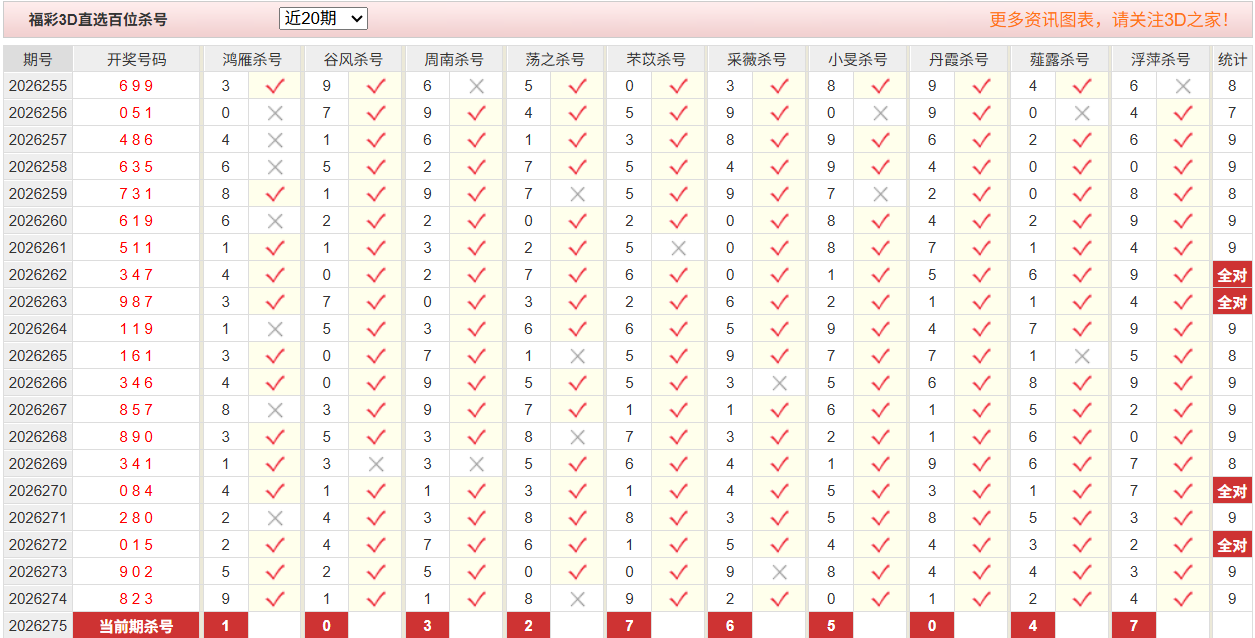Select the 鸿雁杀号 cross mark in row 2026256
Image resolution: width=1255 pixels, height=638 pixels.
(275, 113)
